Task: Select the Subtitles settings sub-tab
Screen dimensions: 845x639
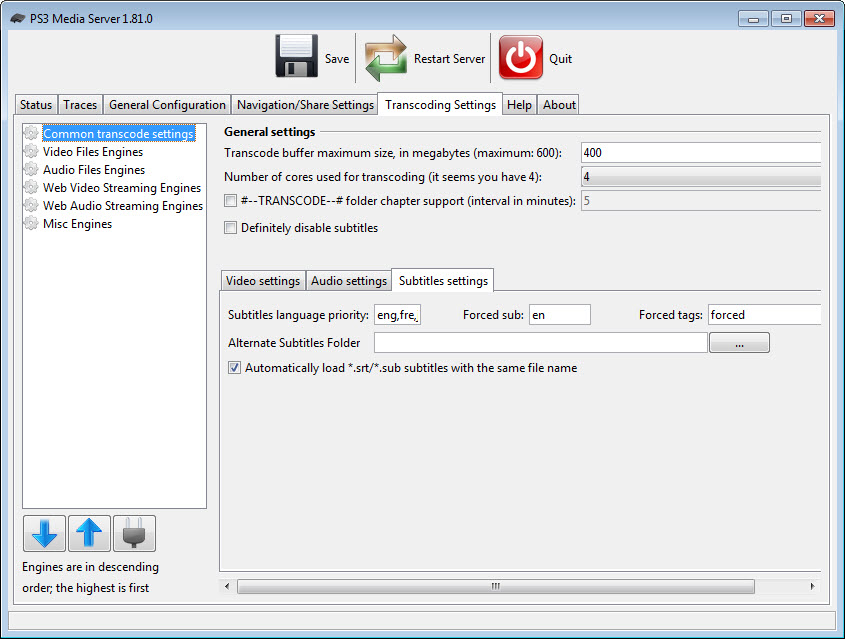Action: (x=443, y=280)
